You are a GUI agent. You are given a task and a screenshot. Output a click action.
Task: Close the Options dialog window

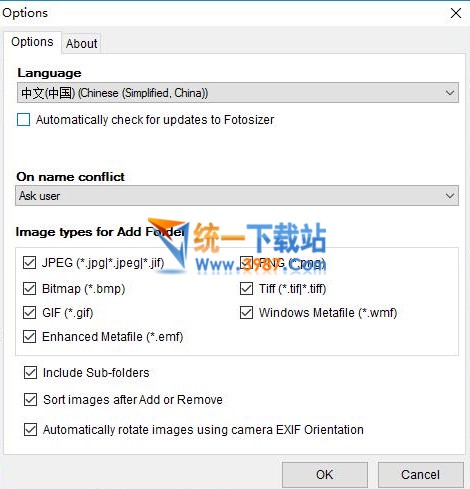tap(456, 13)
